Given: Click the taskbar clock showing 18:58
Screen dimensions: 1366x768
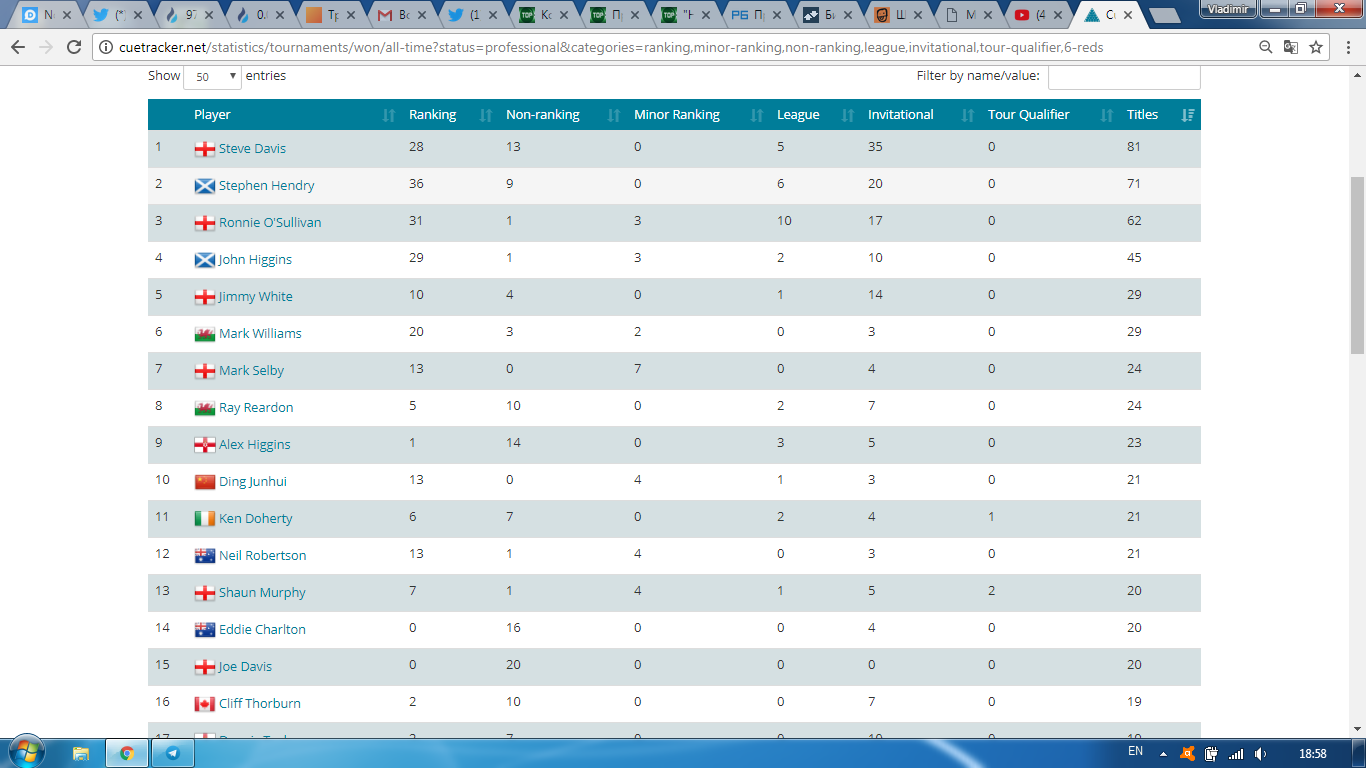Looking at the screenshot, I should 1311,753.
